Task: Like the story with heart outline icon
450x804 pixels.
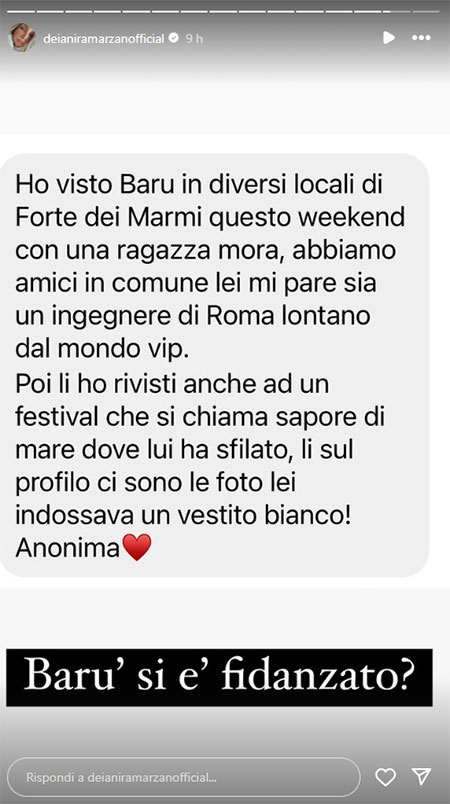Action: [x=385, y=776]
